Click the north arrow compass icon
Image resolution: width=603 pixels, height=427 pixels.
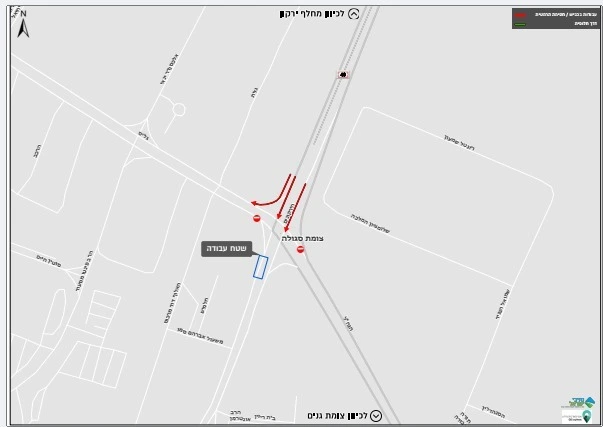tap(23, 25)
